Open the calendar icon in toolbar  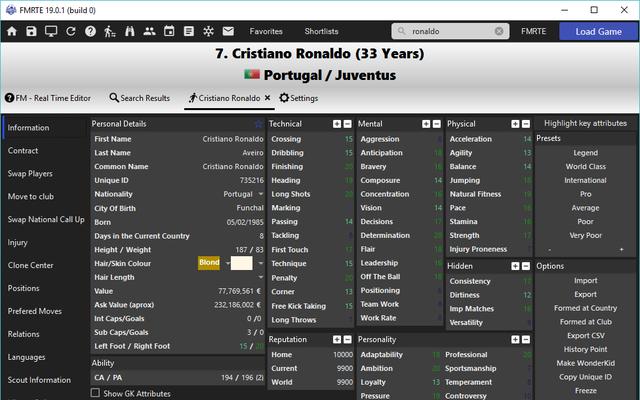coord(169,31)
